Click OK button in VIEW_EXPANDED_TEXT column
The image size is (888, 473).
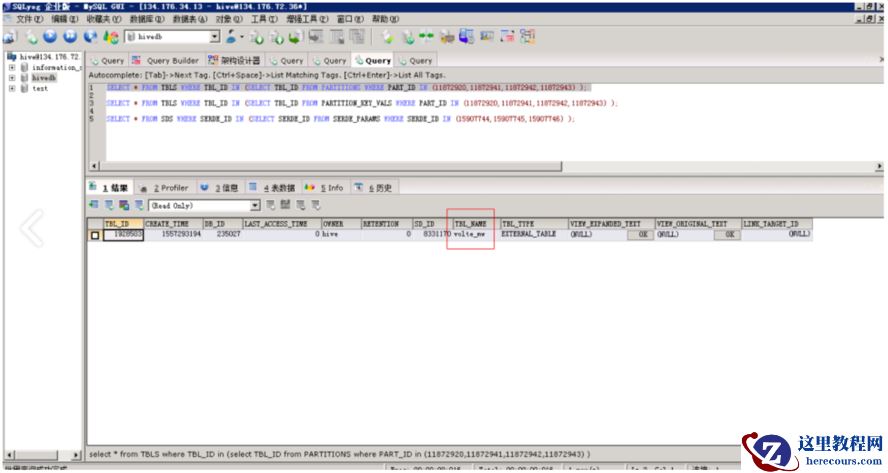(x=638, y=234)
